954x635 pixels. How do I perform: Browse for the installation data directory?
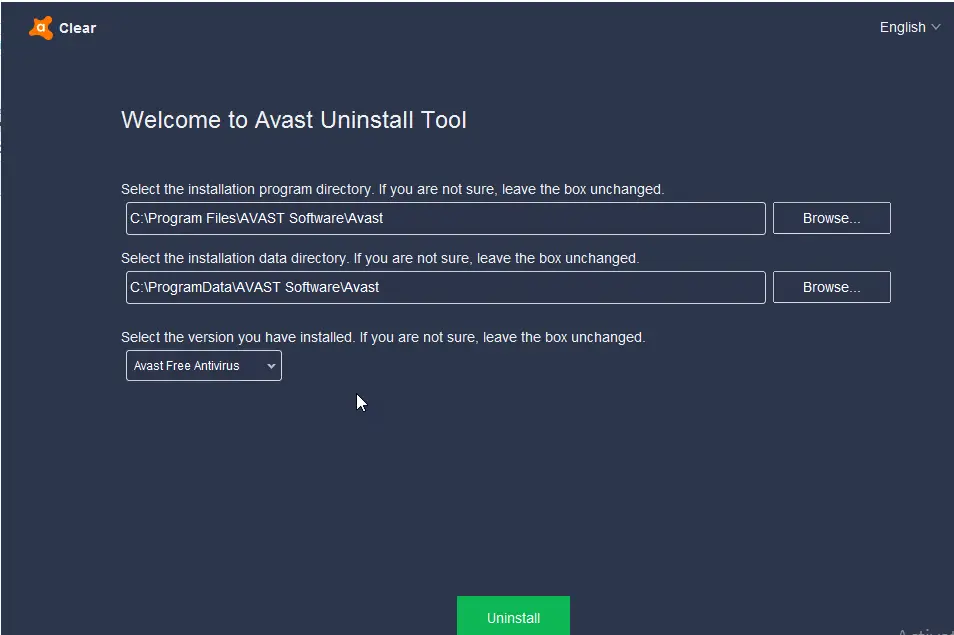pyautogui.click(x=831, y=287)
